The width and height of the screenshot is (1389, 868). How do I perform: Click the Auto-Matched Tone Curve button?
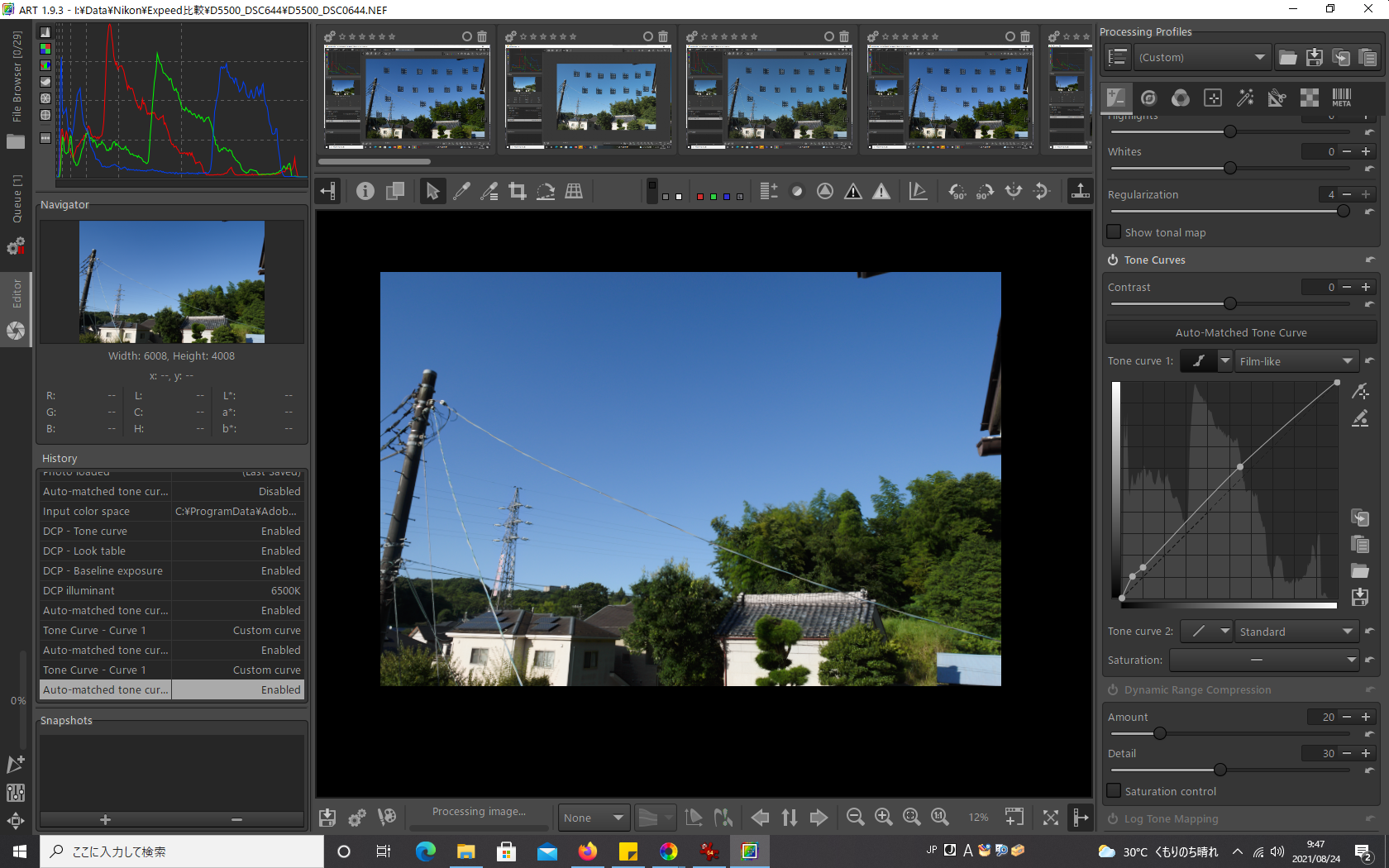tap(1241, 332)
